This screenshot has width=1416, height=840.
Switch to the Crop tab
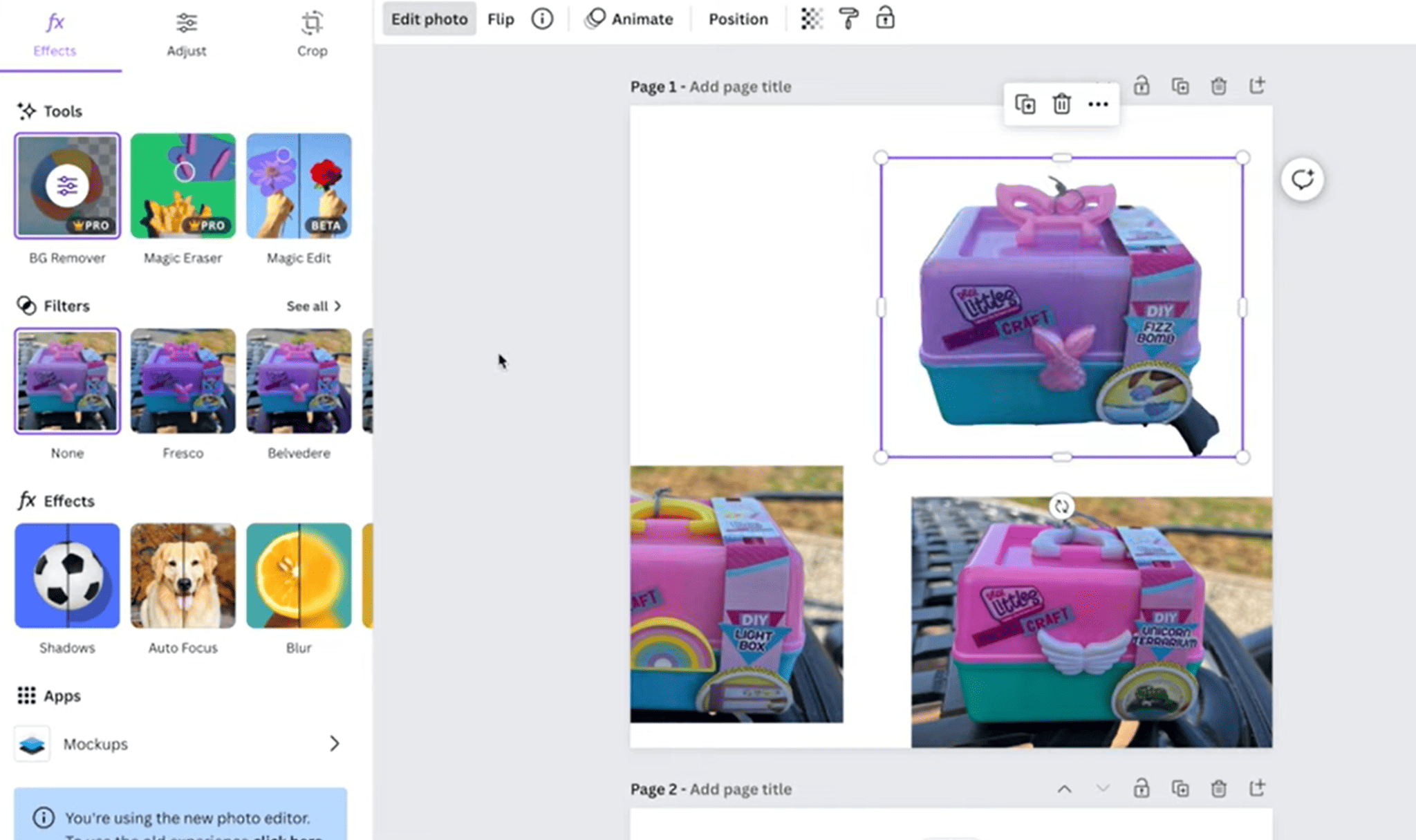coord(312,35)
